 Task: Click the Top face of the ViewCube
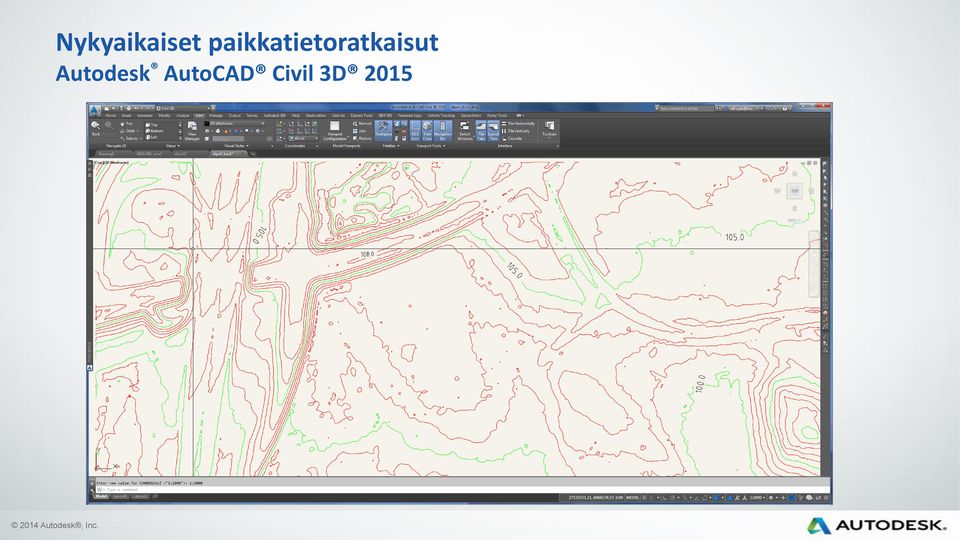(x=794, y=192)
